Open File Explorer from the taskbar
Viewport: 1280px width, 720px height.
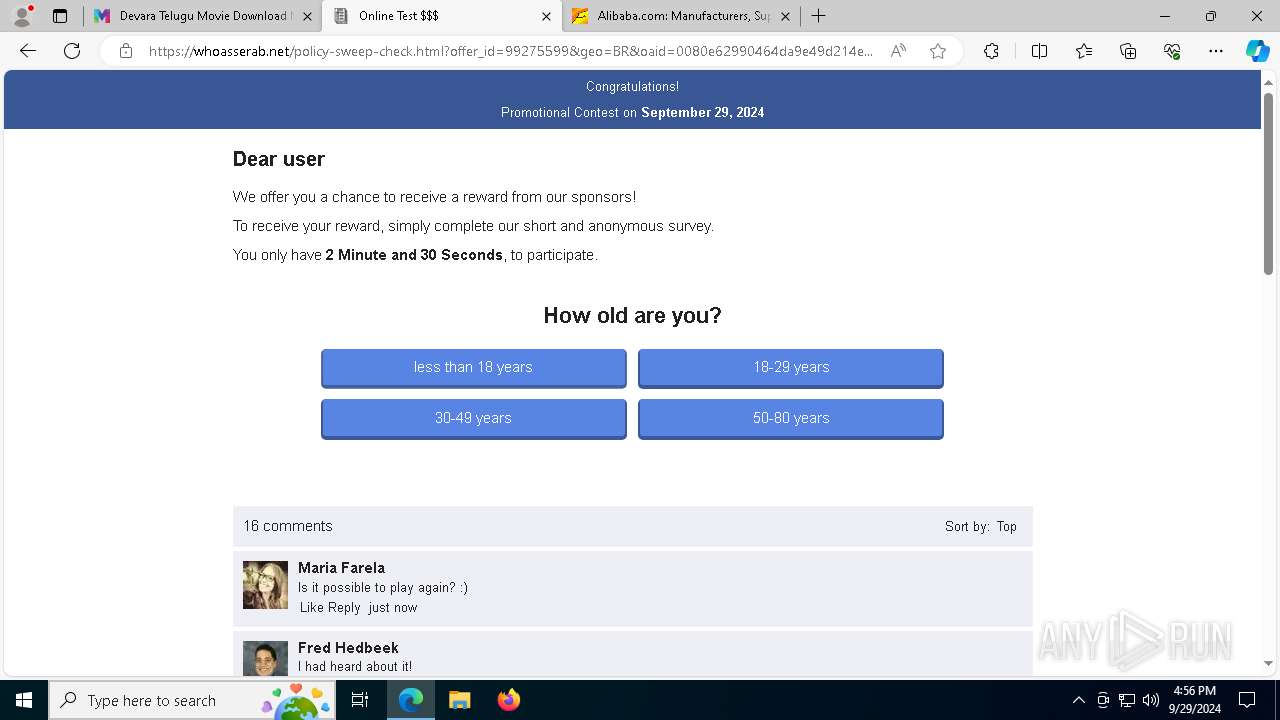[459, 700]
